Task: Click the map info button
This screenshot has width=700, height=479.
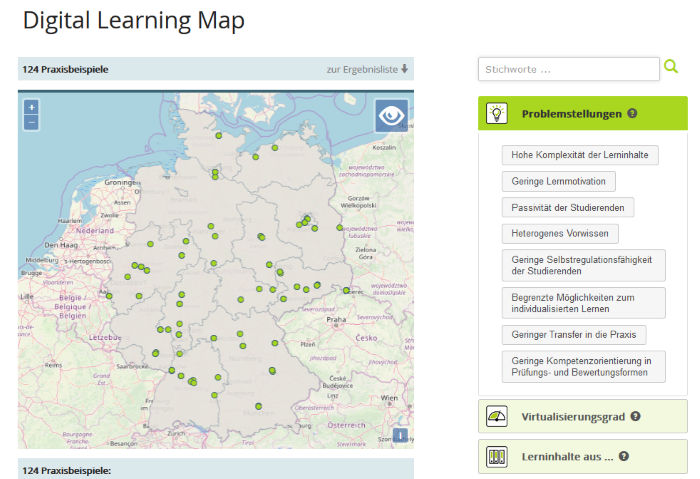Action: (x=400, y=435)
